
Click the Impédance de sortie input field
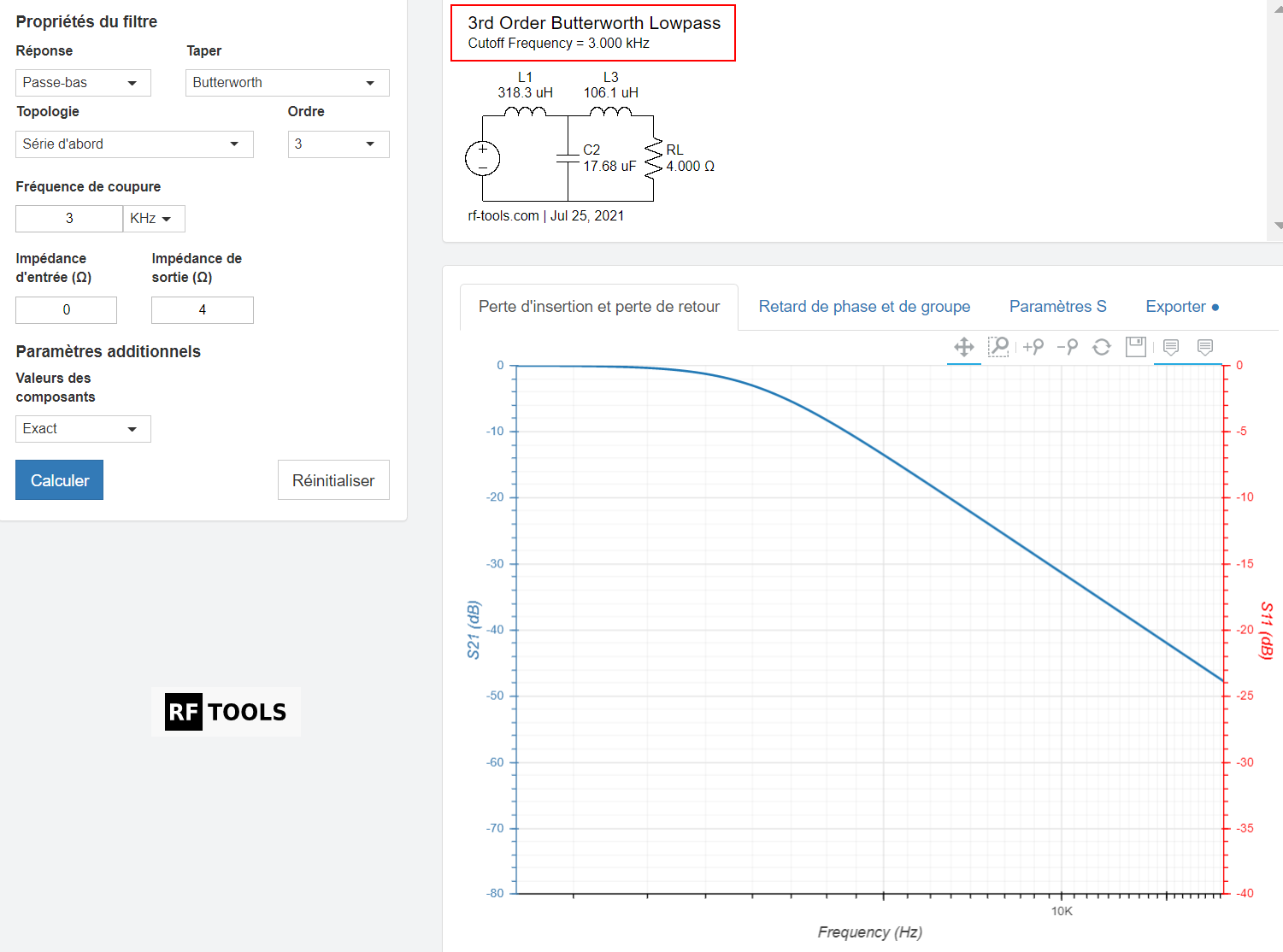(203, 310)
